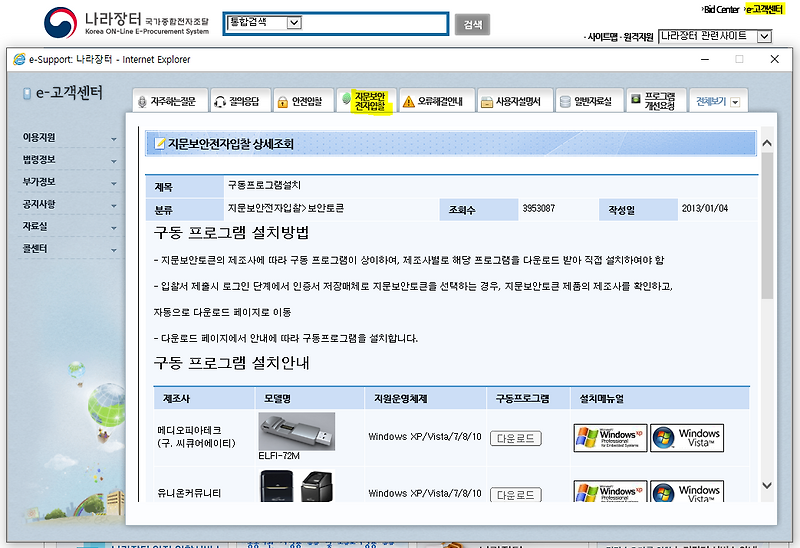Switch to 오류해결안내 tab
The image size is (800, 548).
tap(436, 101)
